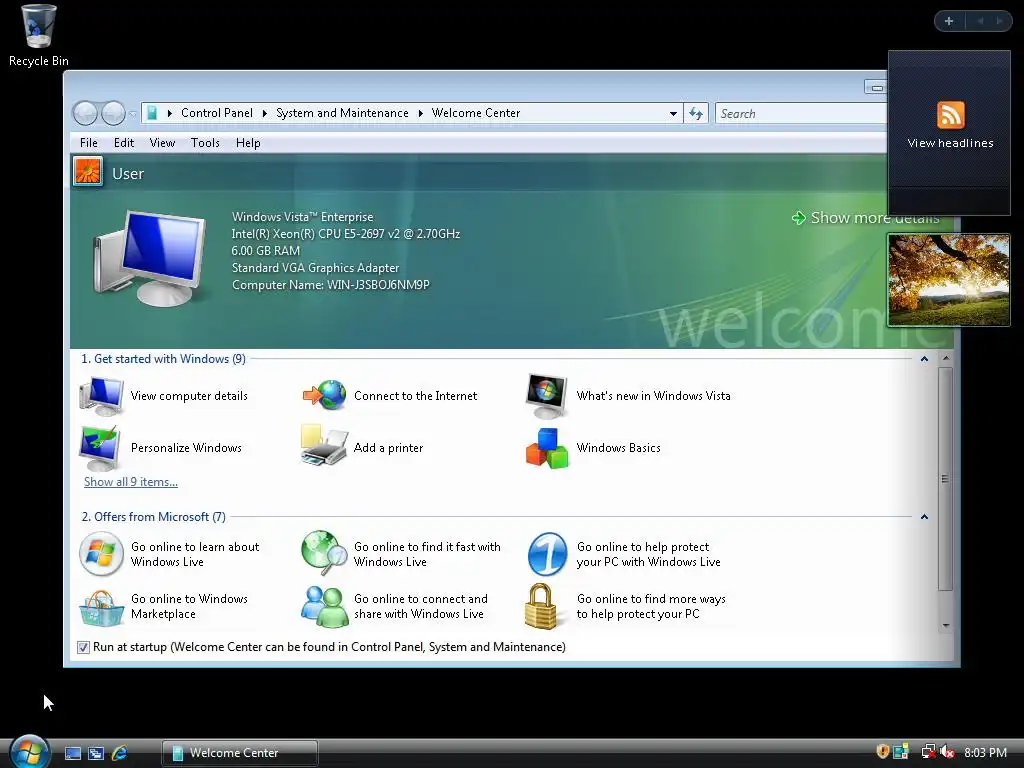Click Switch between windows quick launch icon

[x=96, y=753]
